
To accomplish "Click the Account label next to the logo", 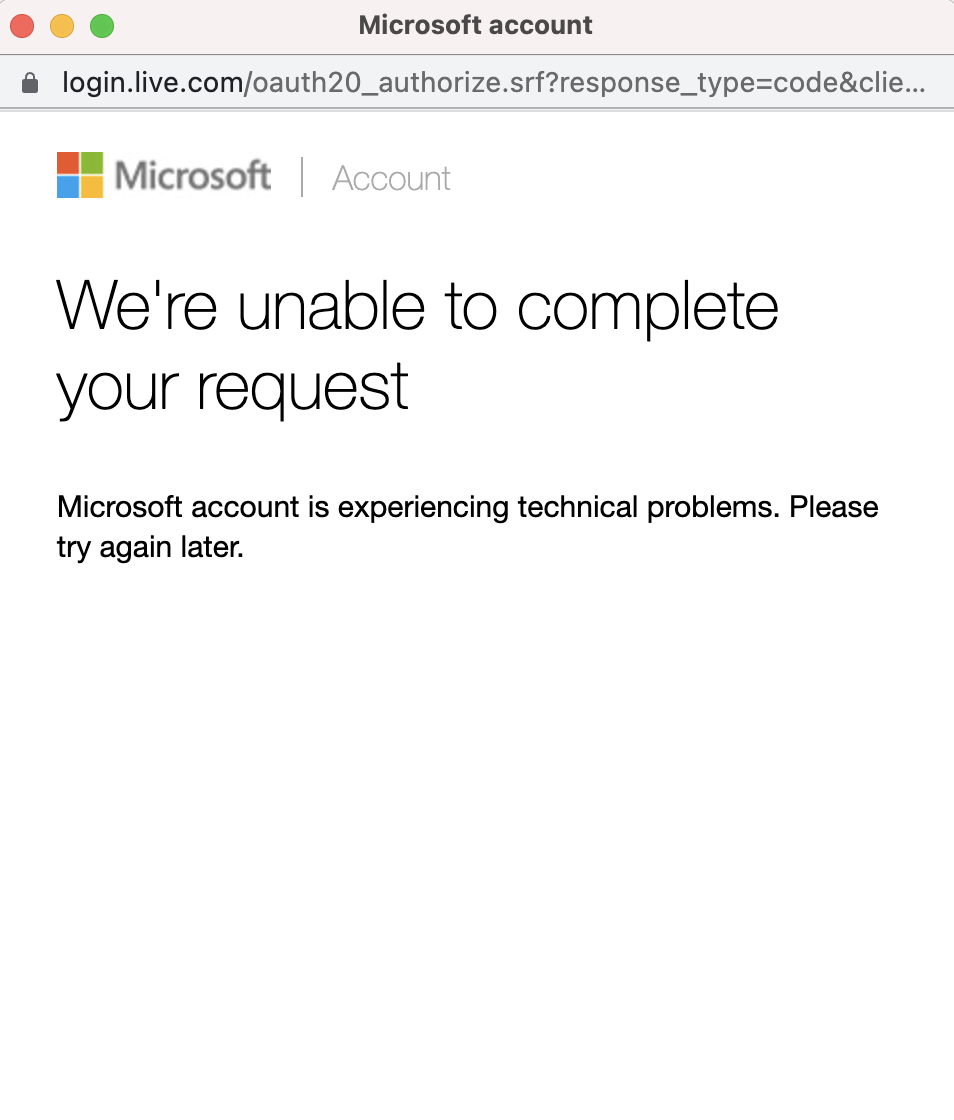I will click(x=390, y=178).
